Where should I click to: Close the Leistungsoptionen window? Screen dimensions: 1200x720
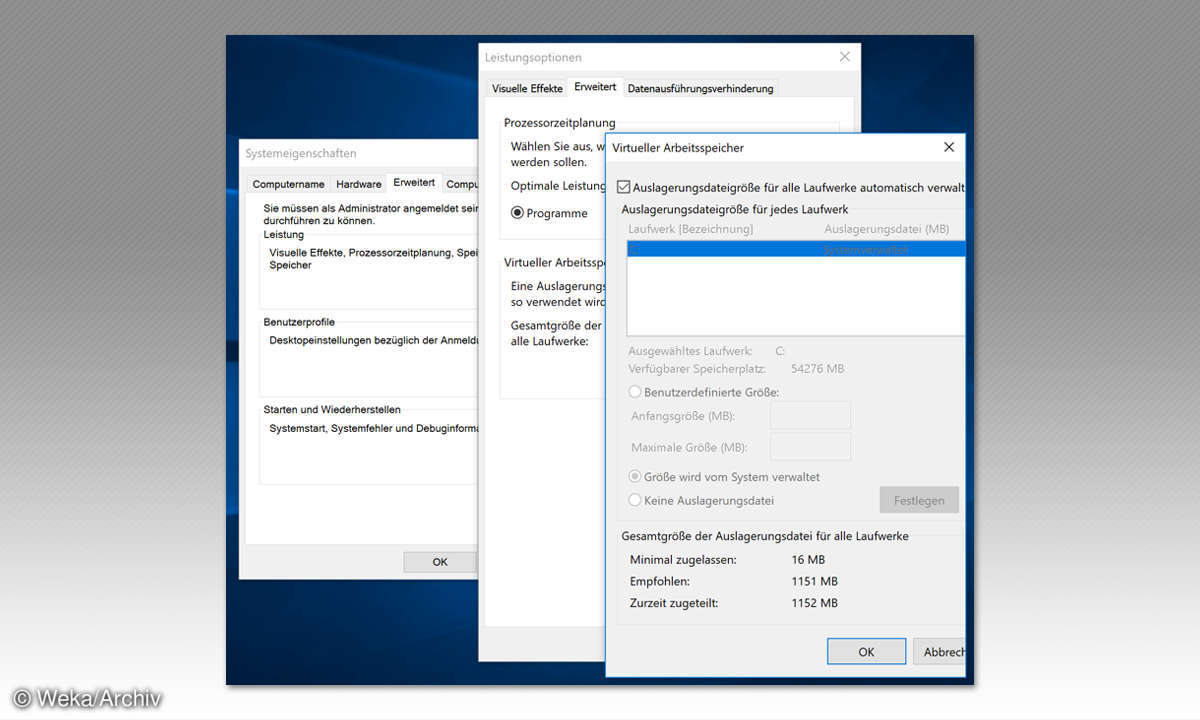point(844,57)
